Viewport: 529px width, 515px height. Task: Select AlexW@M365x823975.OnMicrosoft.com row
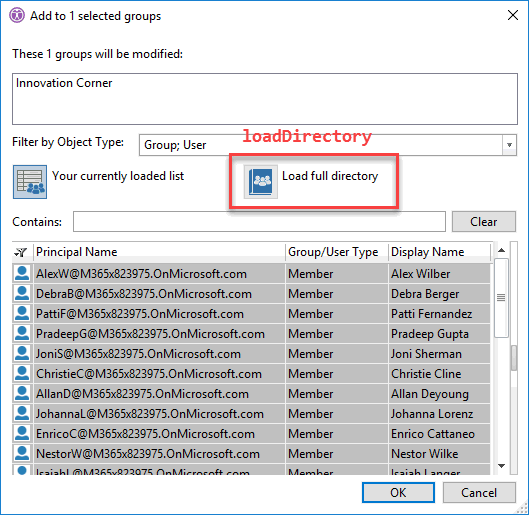pyautogui.click(x=251, y=273)
